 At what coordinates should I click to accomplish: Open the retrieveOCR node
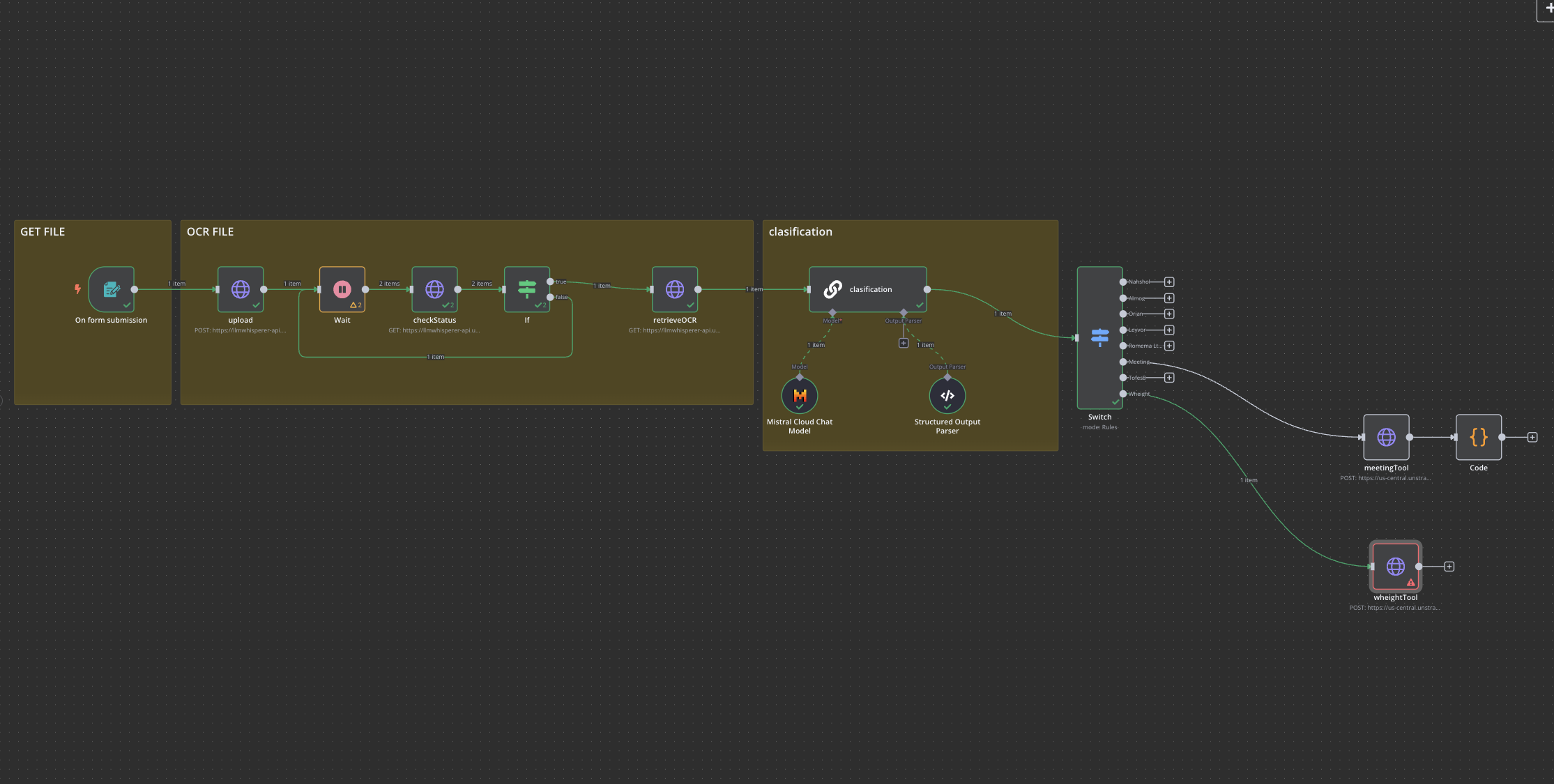point(675,289)
